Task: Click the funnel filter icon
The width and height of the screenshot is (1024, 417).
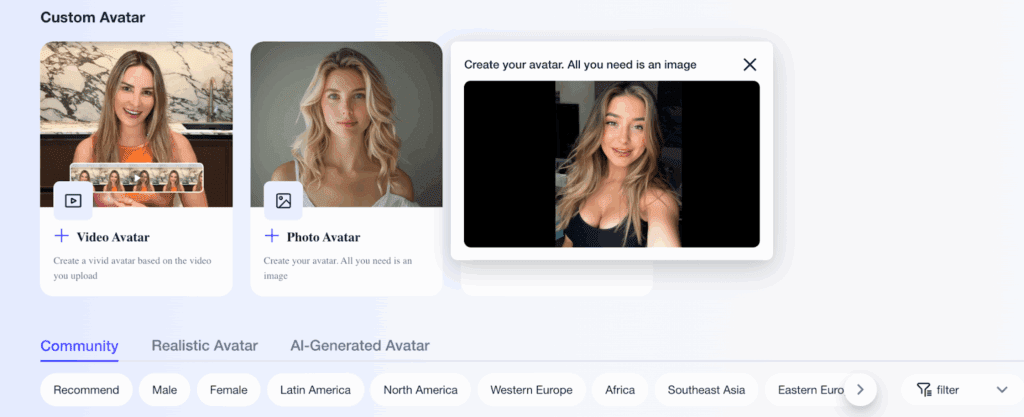Action: [923, 390]
